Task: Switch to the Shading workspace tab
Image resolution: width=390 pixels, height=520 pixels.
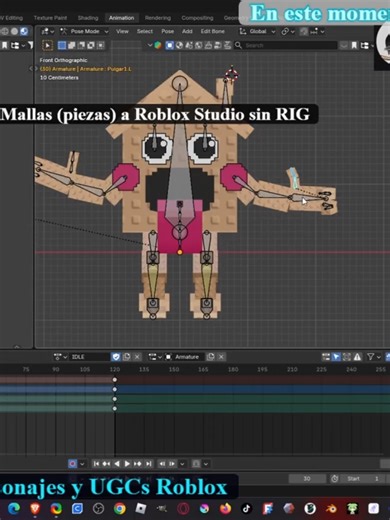Action: 88,18
